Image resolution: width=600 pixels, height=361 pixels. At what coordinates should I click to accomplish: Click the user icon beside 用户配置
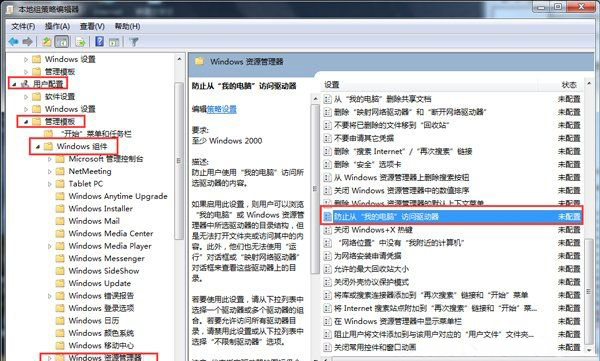pyautogui.click(x=25, y=83)
